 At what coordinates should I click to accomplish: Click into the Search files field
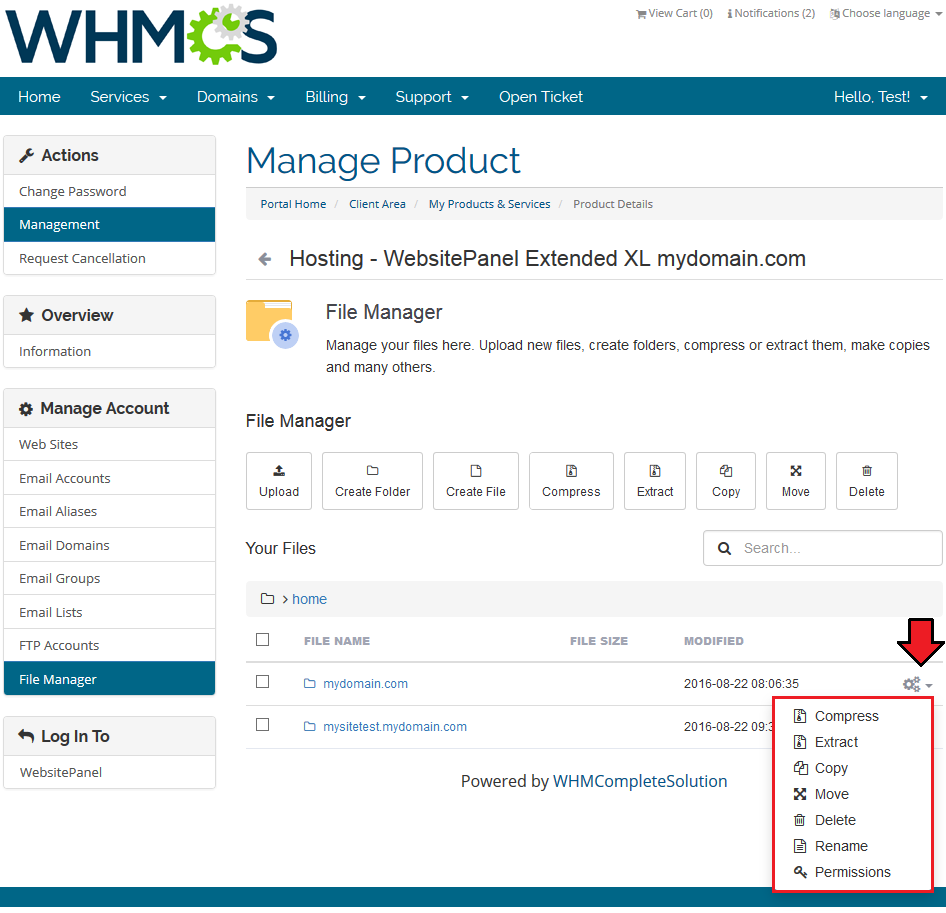coord(823,548)
